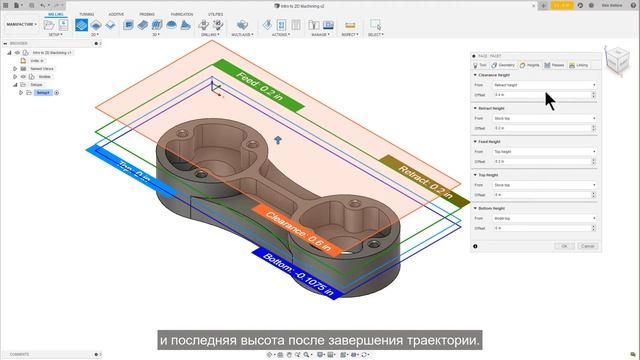Select the third 2D milling operation icon
The height and width of the screenshot is (360, 640).
[110, 25]
